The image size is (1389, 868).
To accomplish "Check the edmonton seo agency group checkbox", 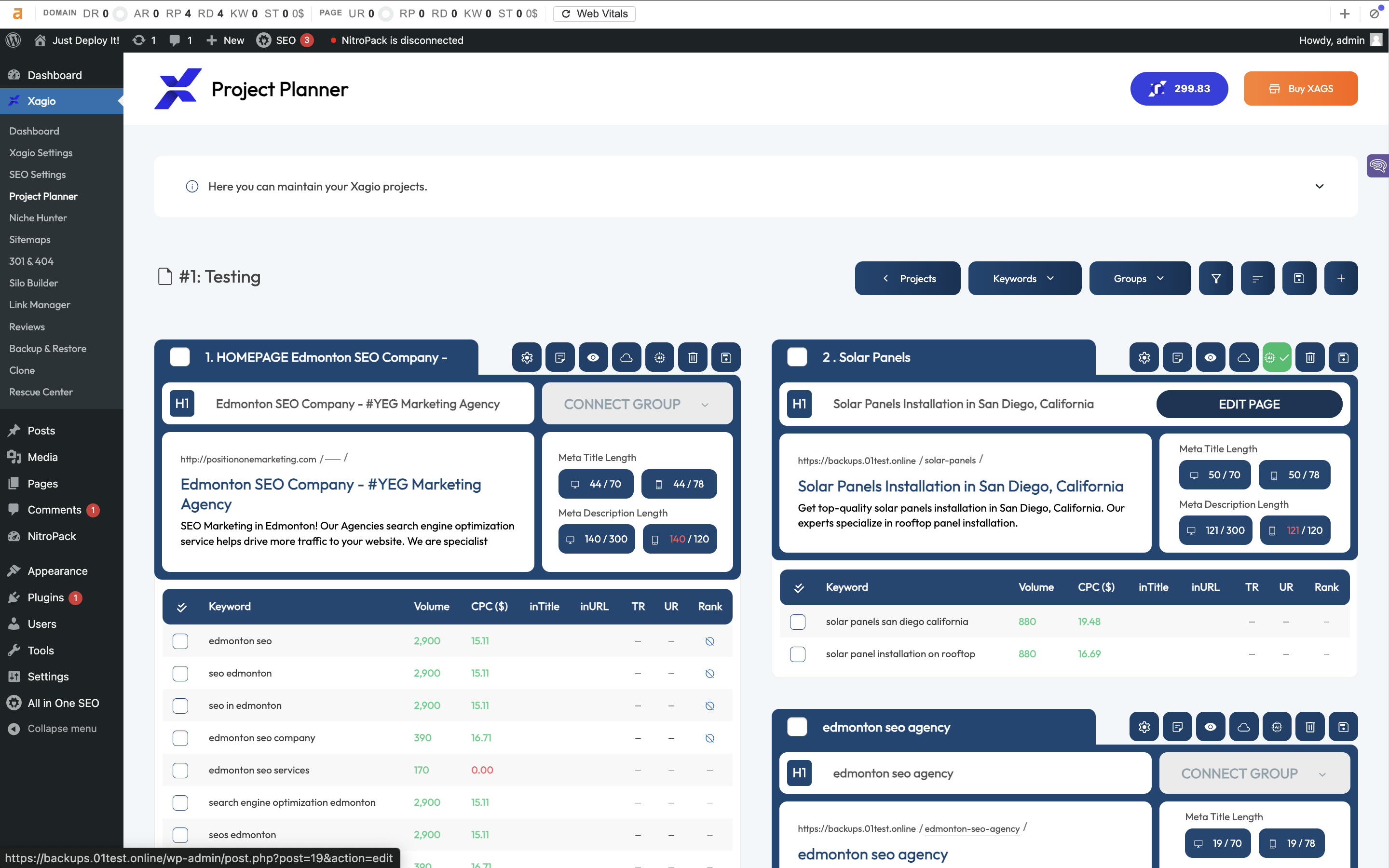I will point(797,727).
